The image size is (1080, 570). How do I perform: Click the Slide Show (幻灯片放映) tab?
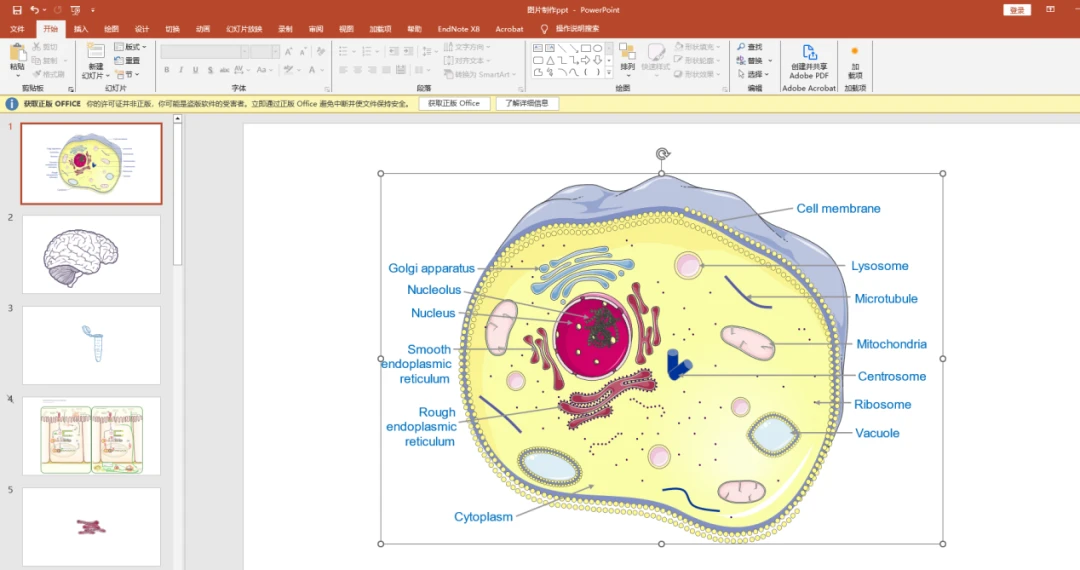244,29
